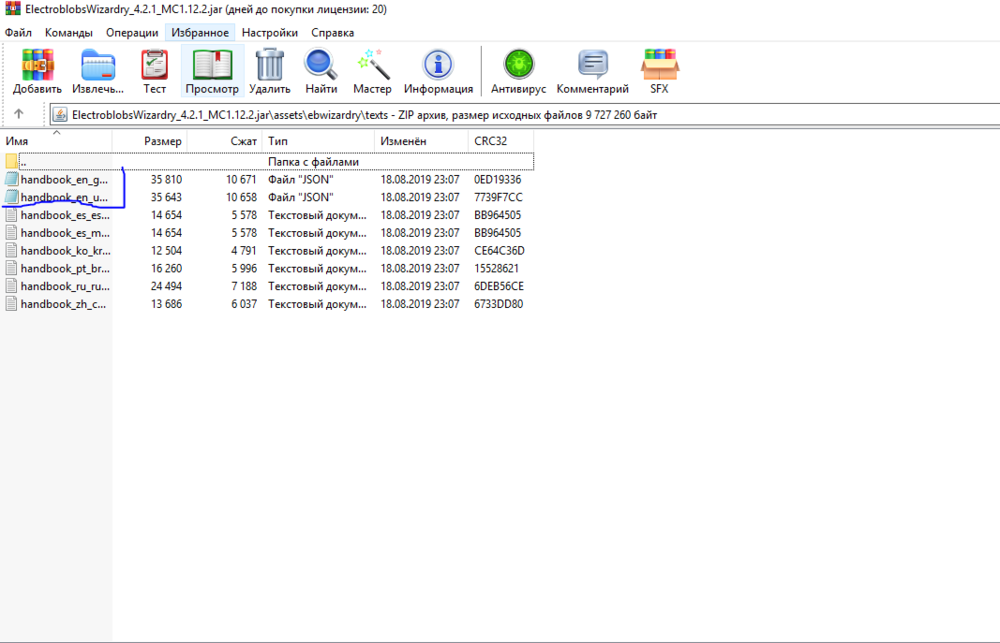The height and width of the screenshot is (643, 1000).
Task: Click modified date of handbook_zh_c row
Action: (x=420, y=304)
